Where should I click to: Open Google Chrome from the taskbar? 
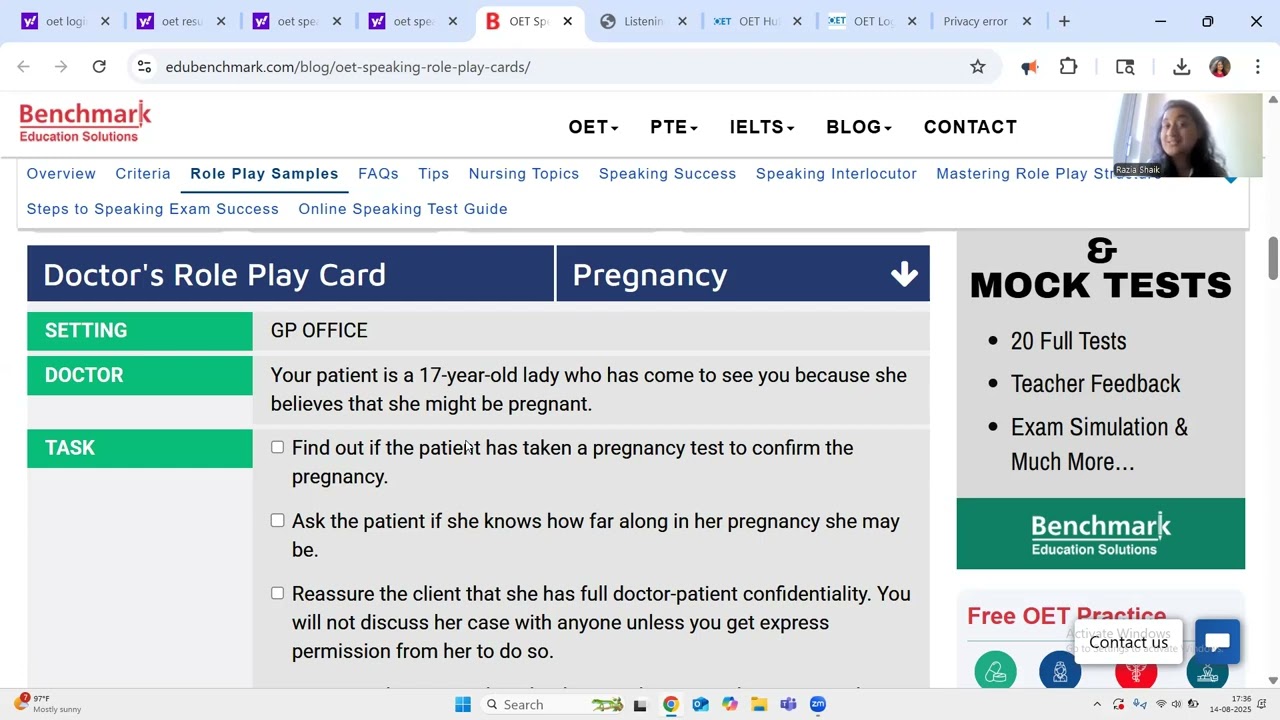670,705
